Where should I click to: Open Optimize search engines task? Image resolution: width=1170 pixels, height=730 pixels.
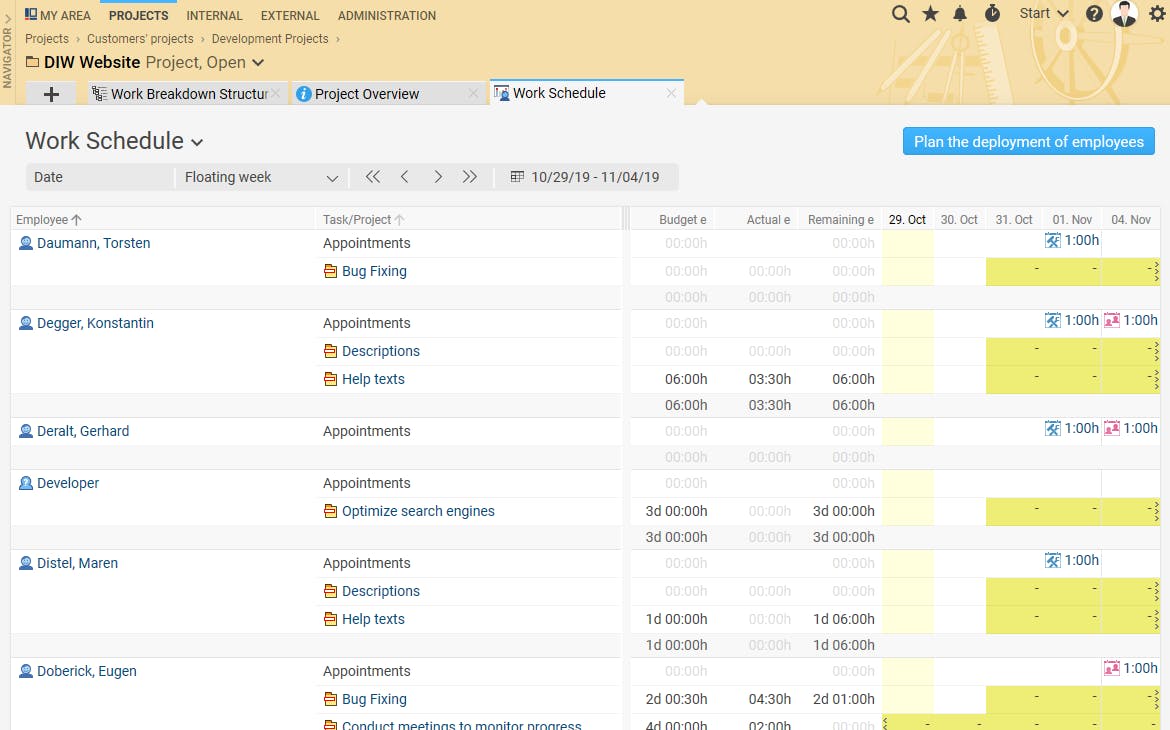click(418, 511)
